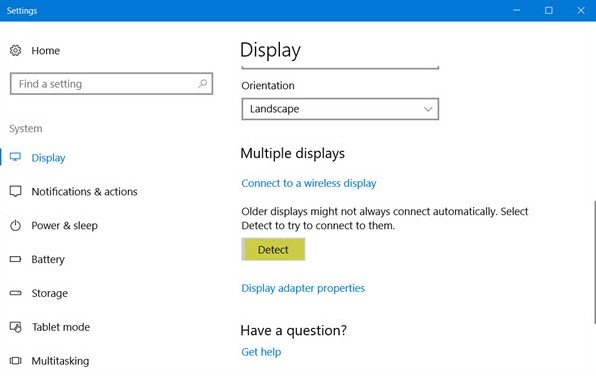This screenshot has width=596, height=376.
Task: Click the Orientation dropdown chevron arrow
Action: click(x=428, y=109)
